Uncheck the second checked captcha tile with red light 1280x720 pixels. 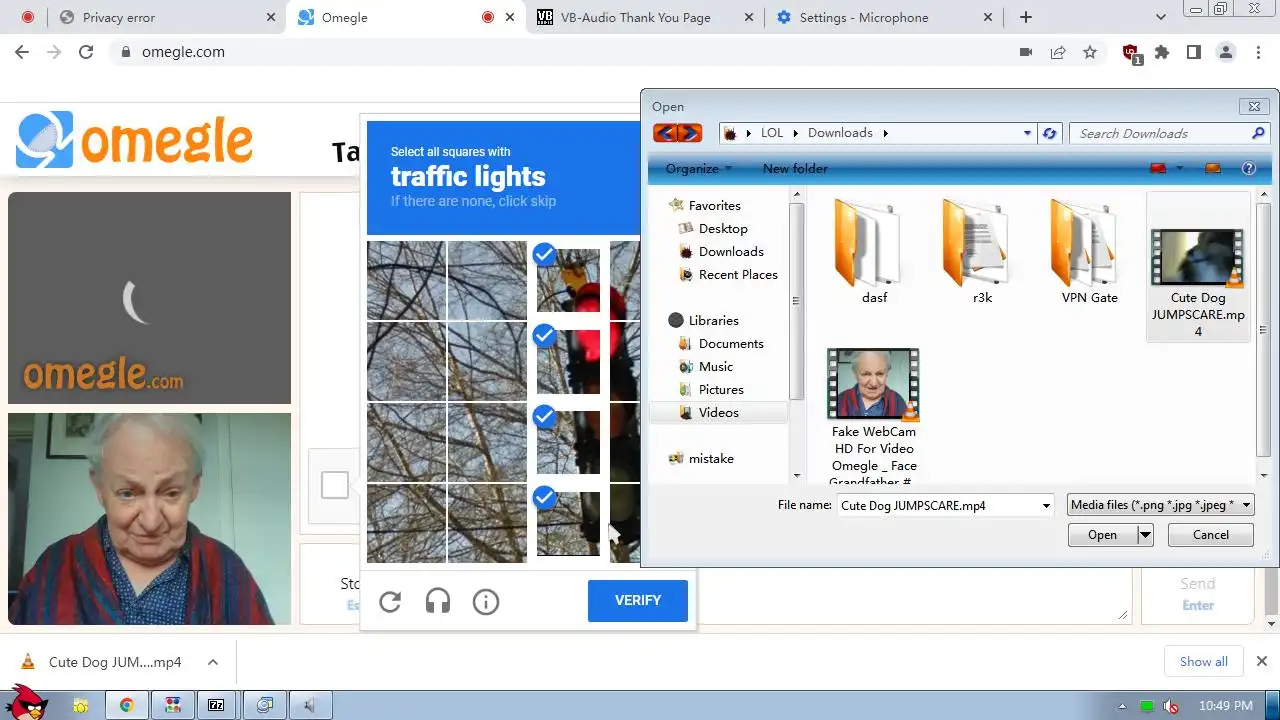click(568, 361)
